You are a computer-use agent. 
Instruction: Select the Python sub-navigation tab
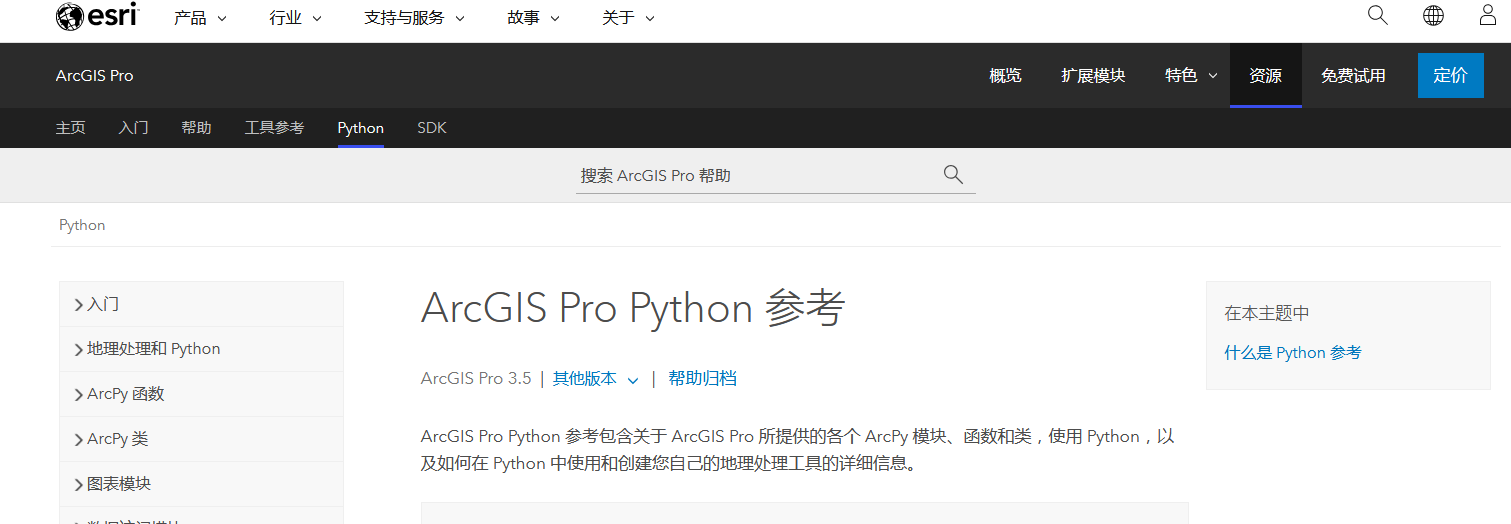click(x=361, y=128)
